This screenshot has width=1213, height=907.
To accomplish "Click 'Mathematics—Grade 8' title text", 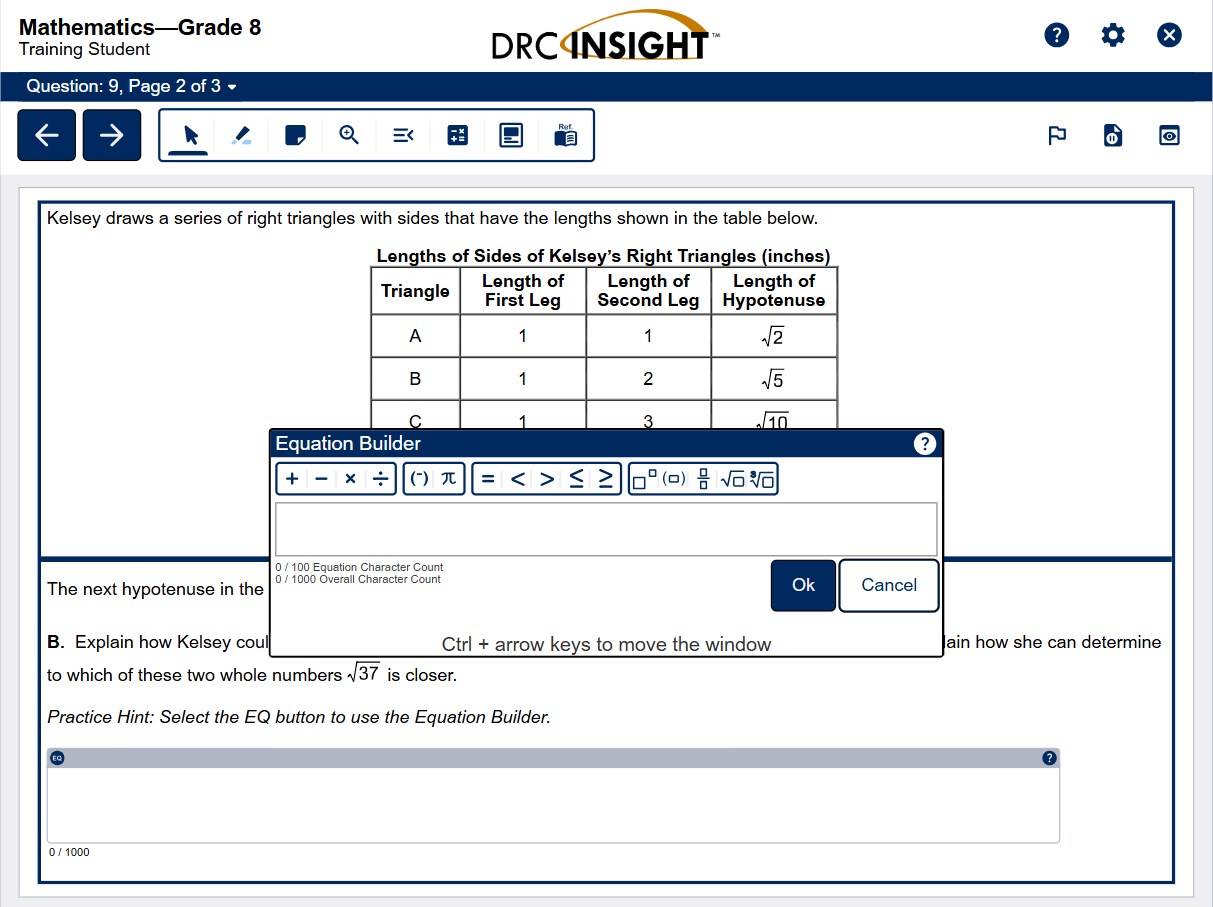I will pos(140,28).
